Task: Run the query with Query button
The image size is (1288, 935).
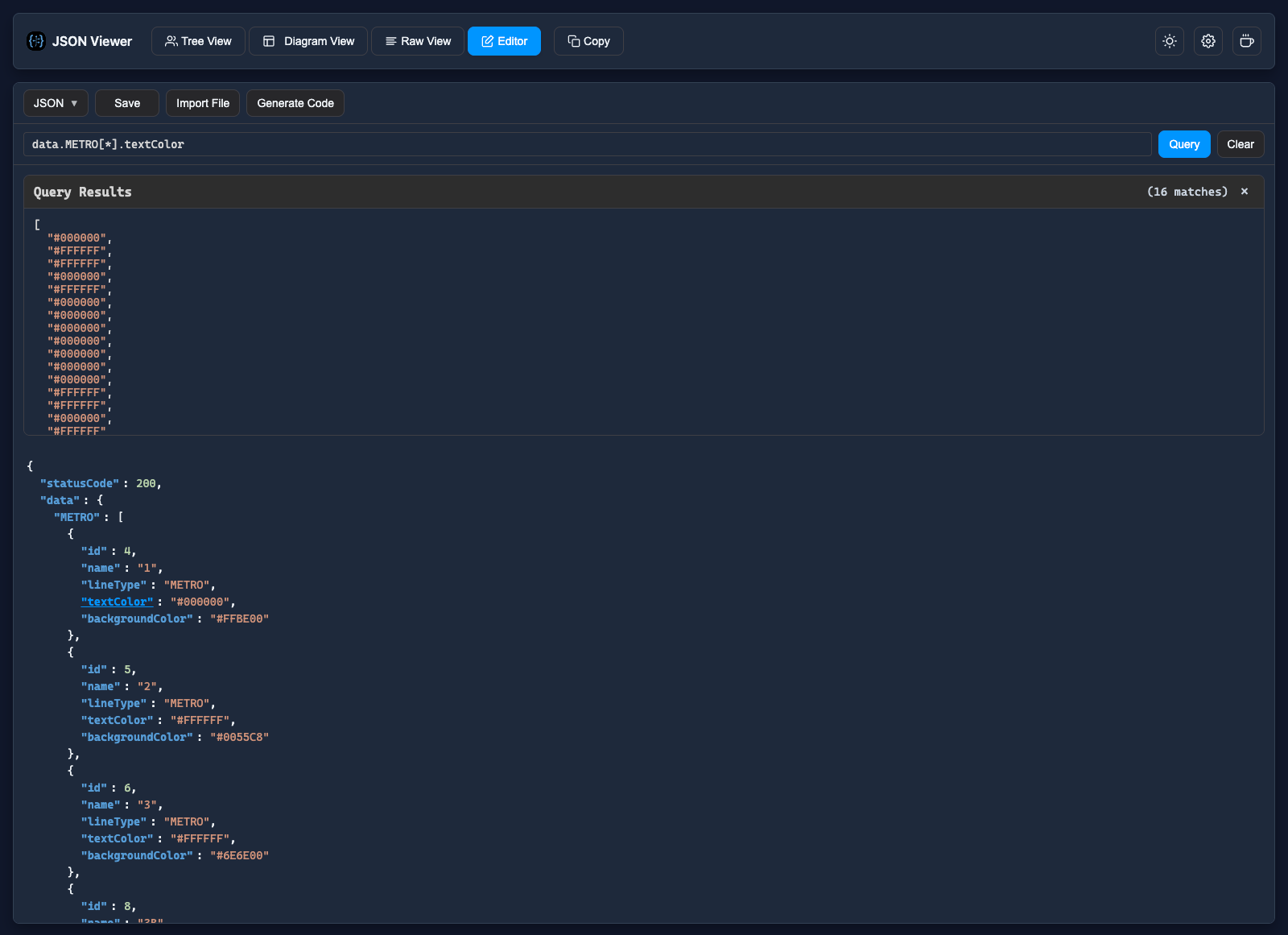Action: coord(1184,144)
